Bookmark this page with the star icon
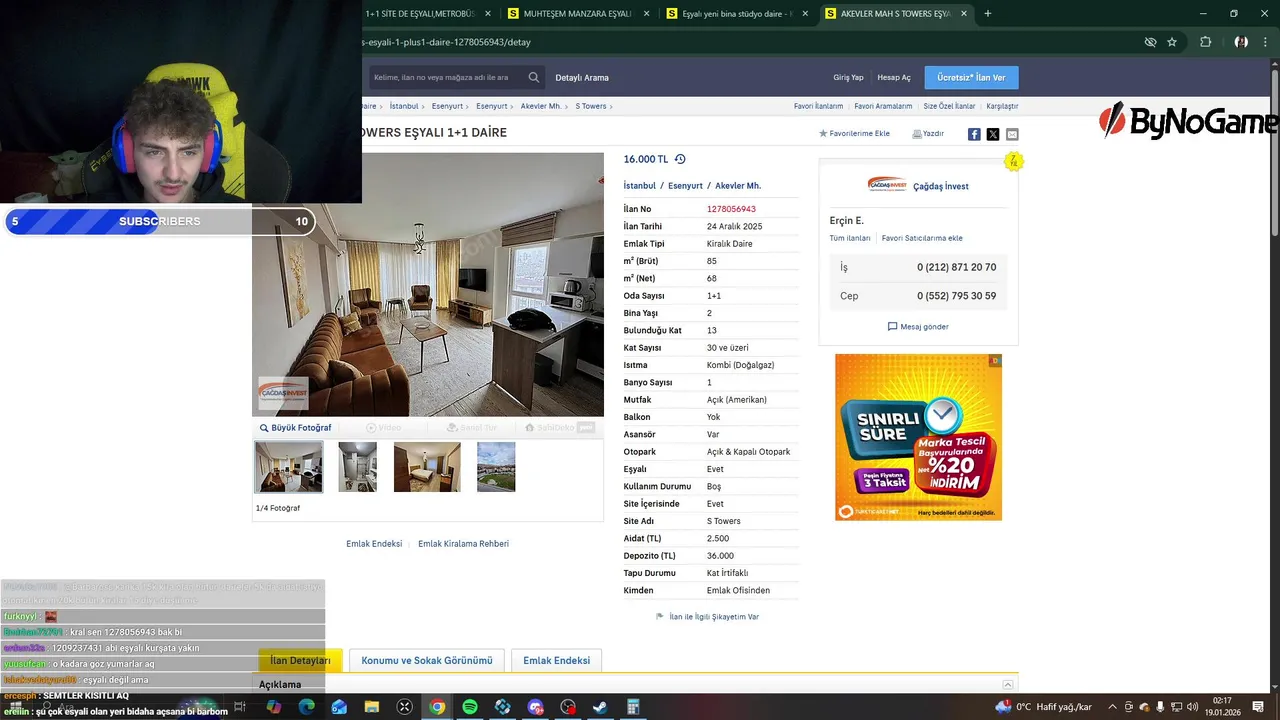 click(x=1172, y=42)
